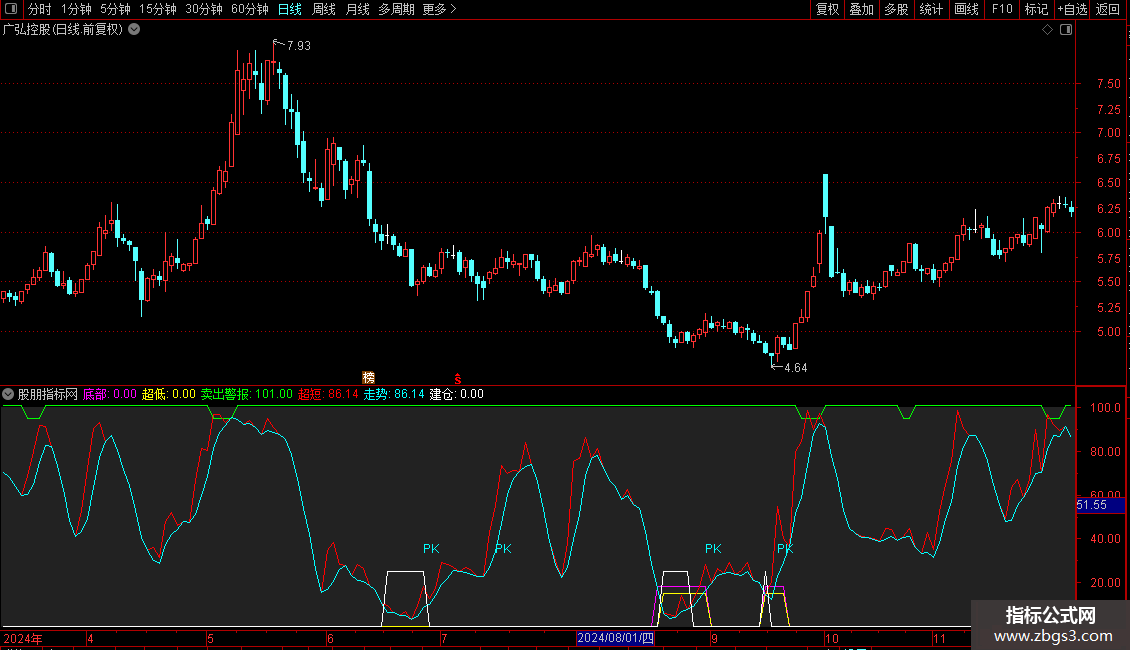Click the 2024/08/01/四 date marker
Viewport: 1130px width, 650px height.
point(615,638)
